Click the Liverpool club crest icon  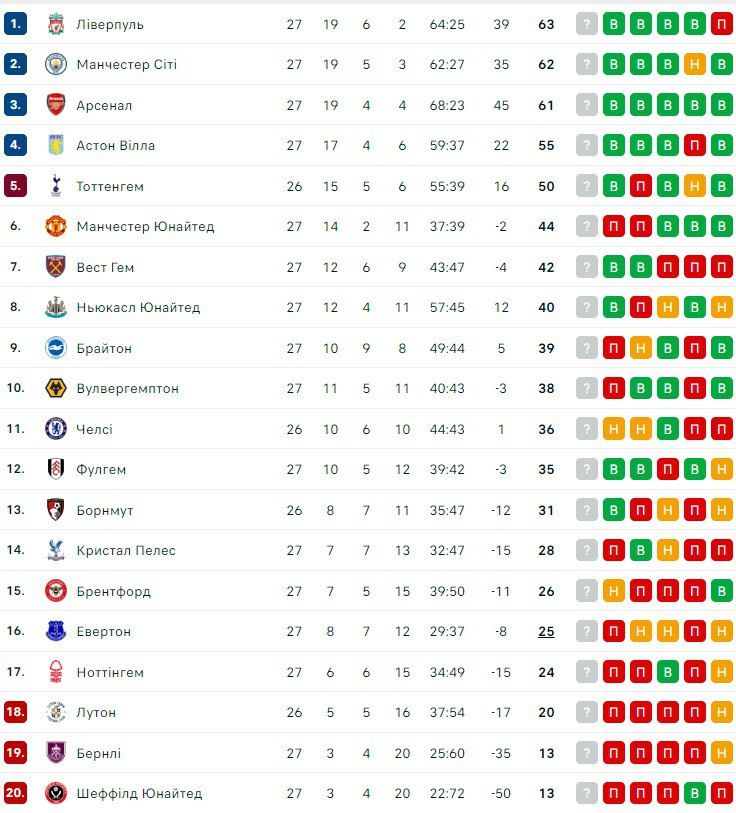click(55, 24)
